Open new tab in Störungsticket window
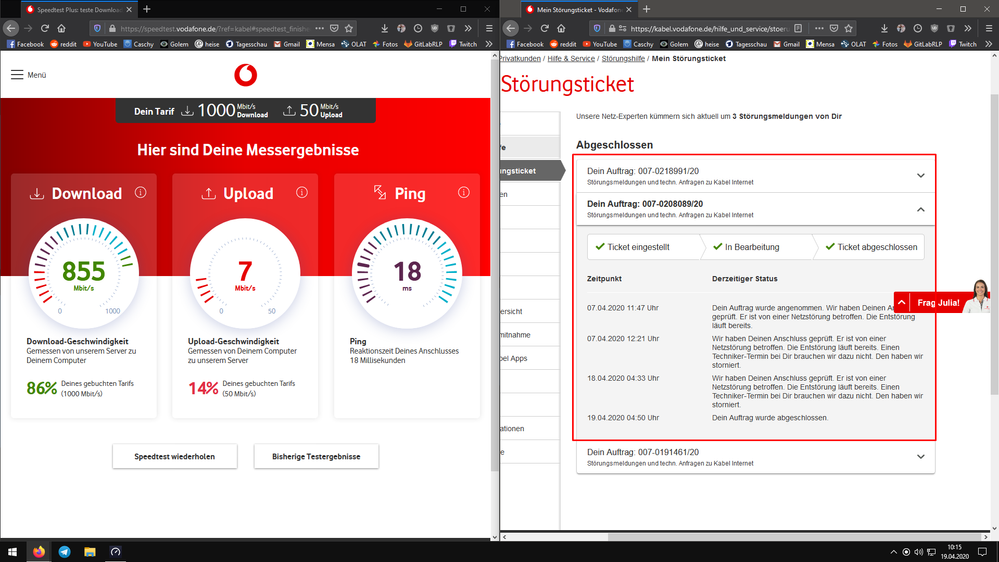The height and width of the screenshot is (562, 999). [646, 9]
